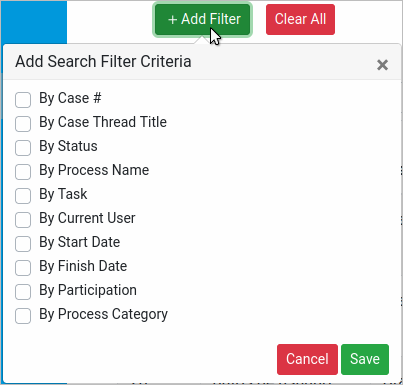Check the By Current User option
Image resolution: width=403 pixels, height=385 pixels.
point(23,220)
